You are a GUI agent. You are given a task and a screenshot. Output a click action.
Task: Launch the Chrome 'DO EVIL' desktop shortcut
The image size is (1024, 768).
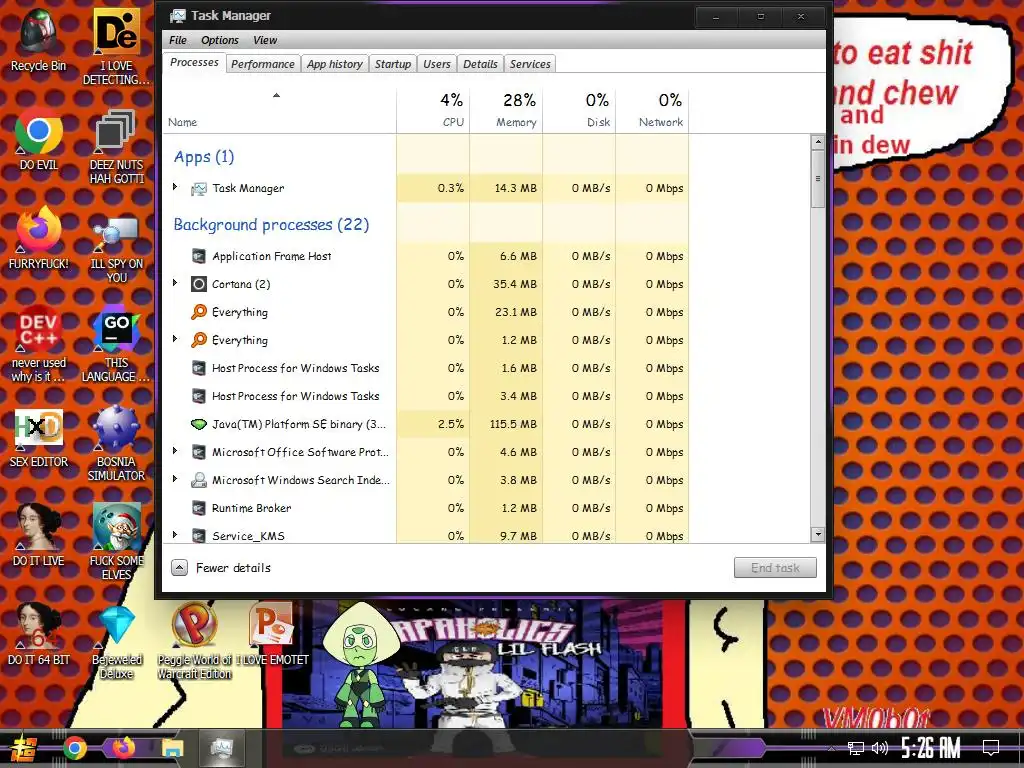(39, 140)
